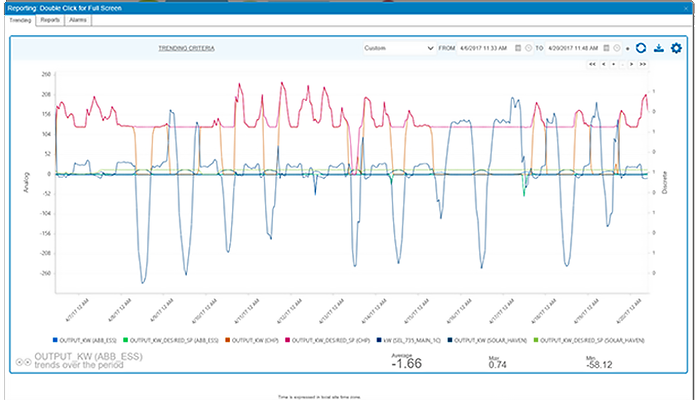Step back with the single-left arrow
Image resolution: width=700 pixels, height=400 pixels.
click(x=604, y=64)
